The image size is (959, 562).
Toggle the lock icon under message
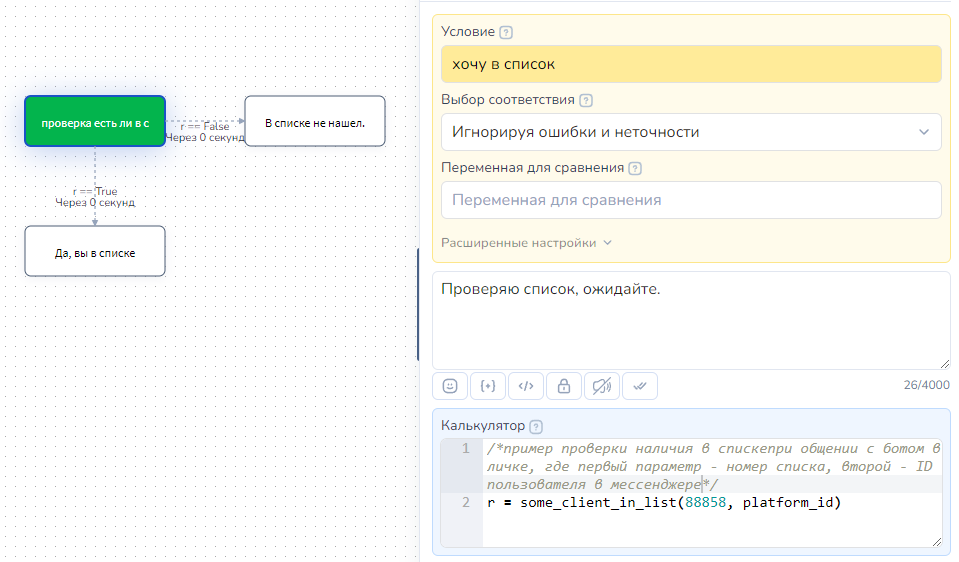coord(564,385)
